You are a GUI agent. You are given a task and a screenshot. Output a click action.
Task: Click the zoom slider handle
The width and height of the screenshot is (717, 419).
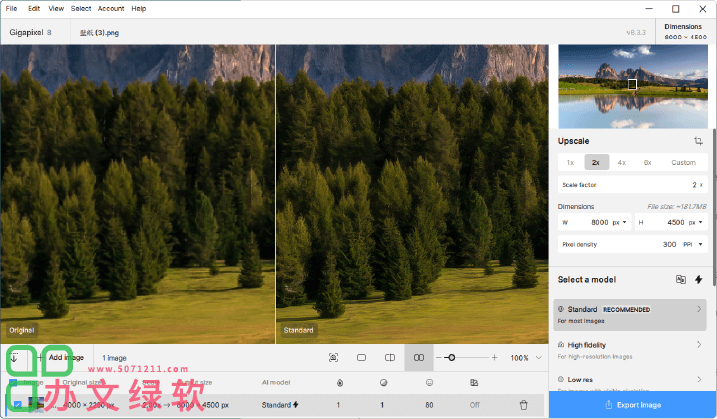pos(451,358)
